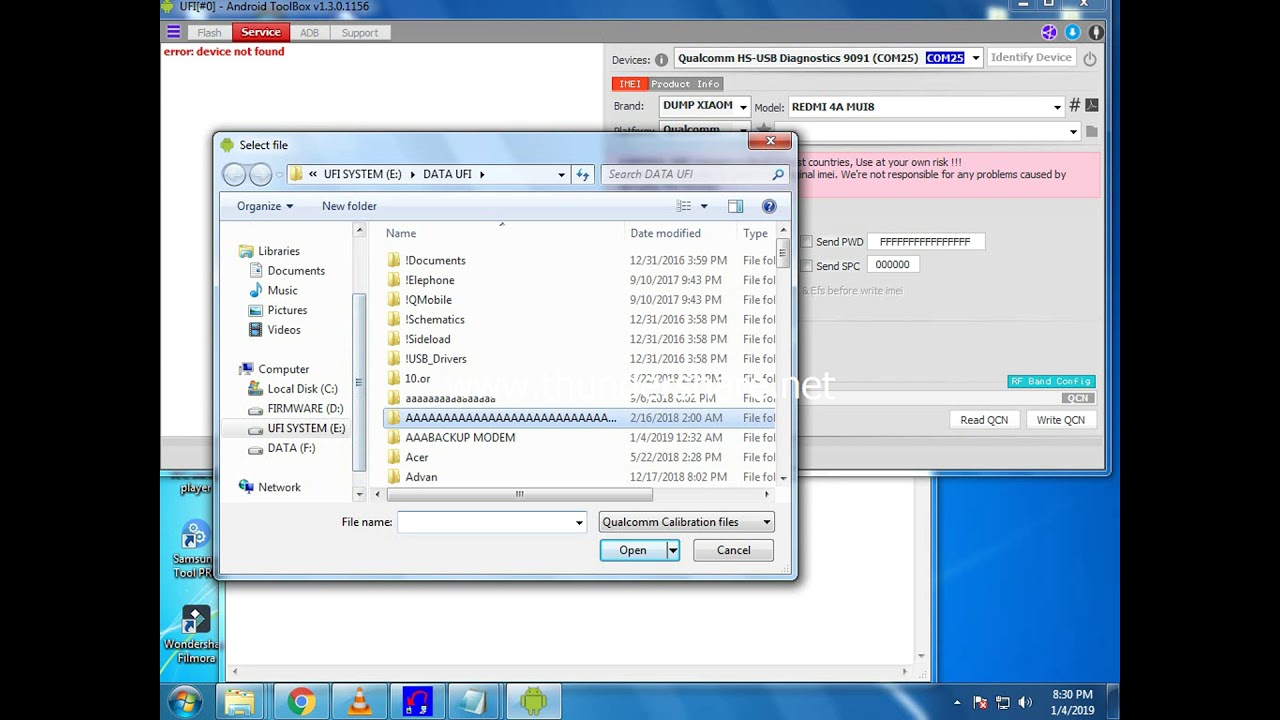
Task: Click the file list vertical scrollbar
Action: coord(783,253)
